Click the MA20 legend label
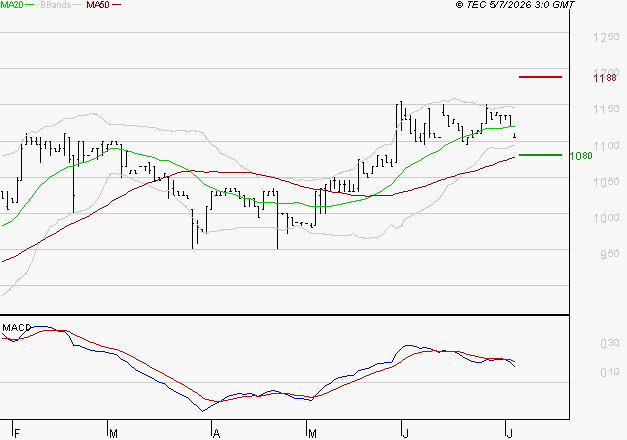627x440 pixels. 11,5
